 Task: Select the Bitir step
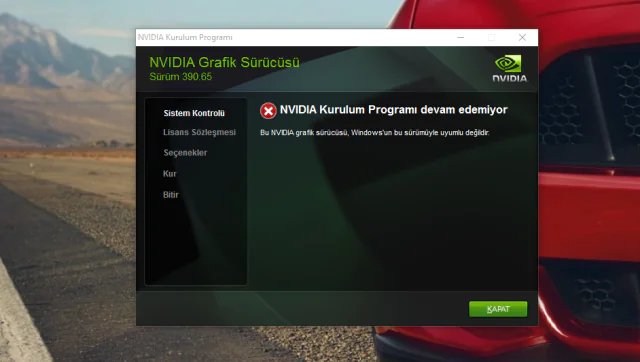tap(171, 195)
